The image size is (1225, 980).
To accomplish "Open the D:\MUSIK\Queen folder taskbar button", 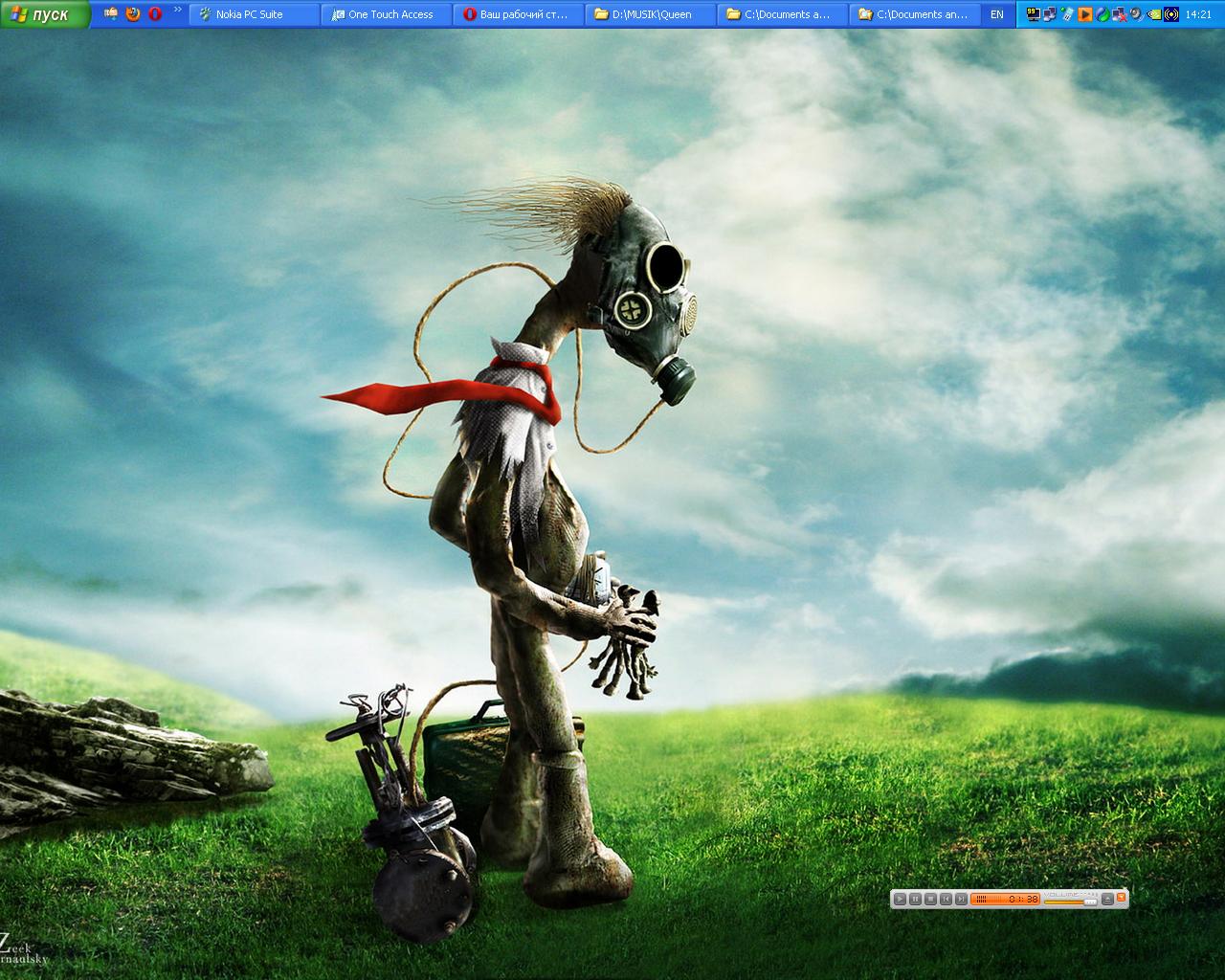I will 651,14.
